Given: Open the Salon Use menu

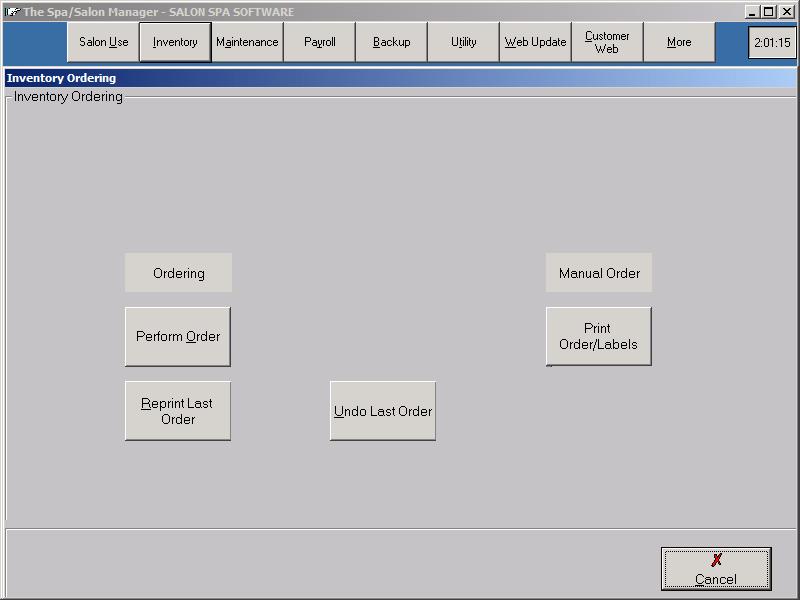Looking at the screenshot, I should pyautogui.click(x=103, y=42).
